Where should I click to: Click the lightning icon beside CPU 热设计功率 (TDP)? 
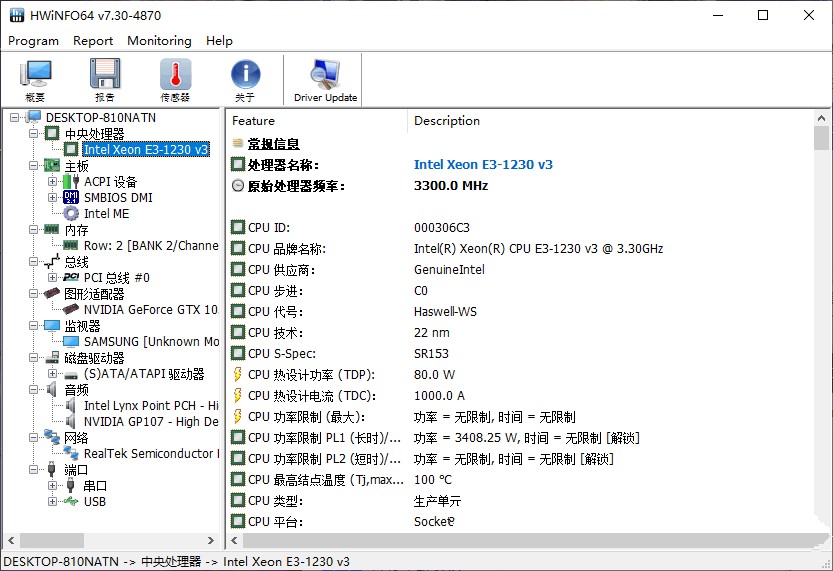[237, 374]
